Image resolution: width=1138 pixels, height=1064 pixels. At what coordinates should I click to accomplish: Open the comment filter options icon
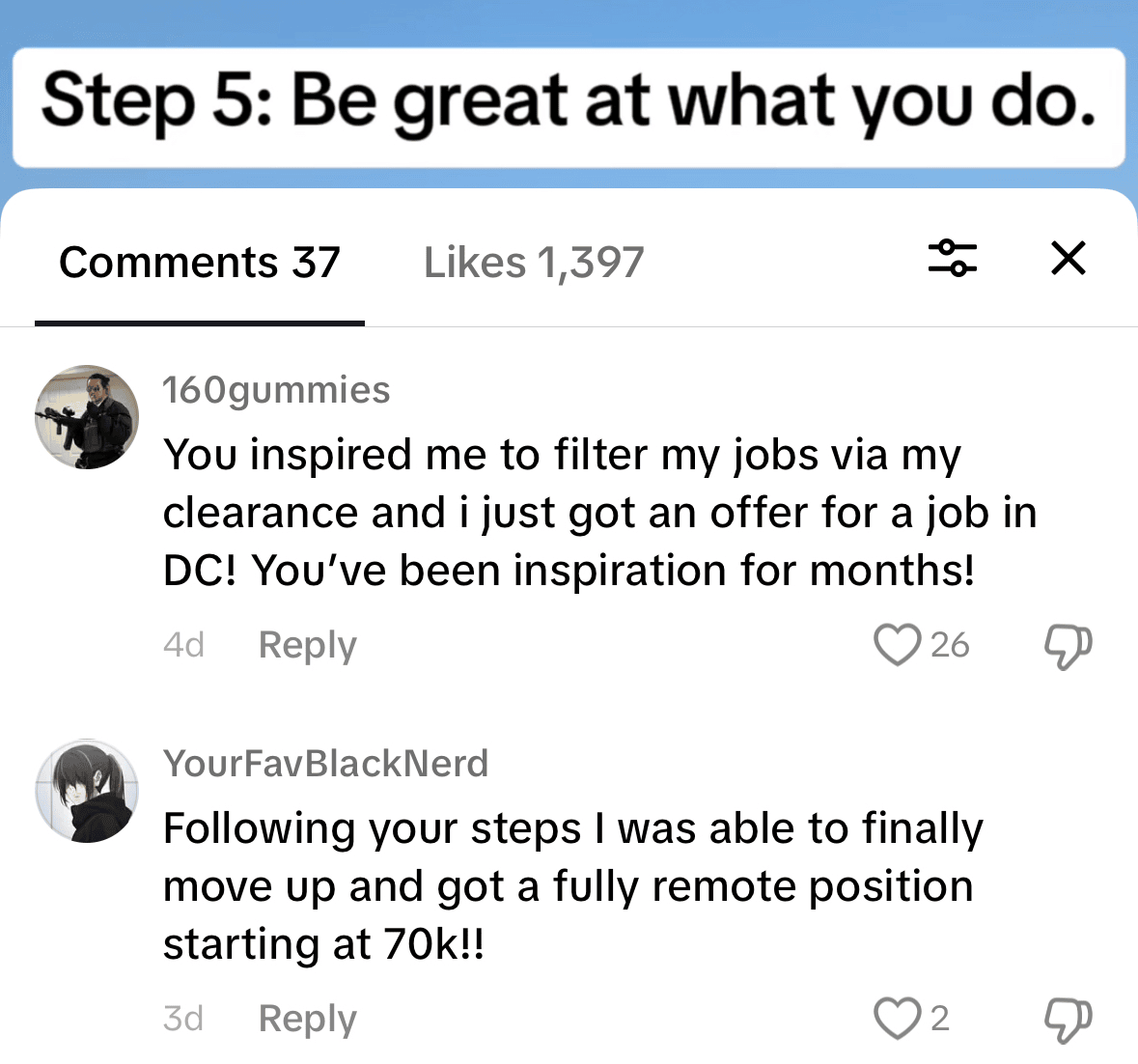(x=952, y=259)
